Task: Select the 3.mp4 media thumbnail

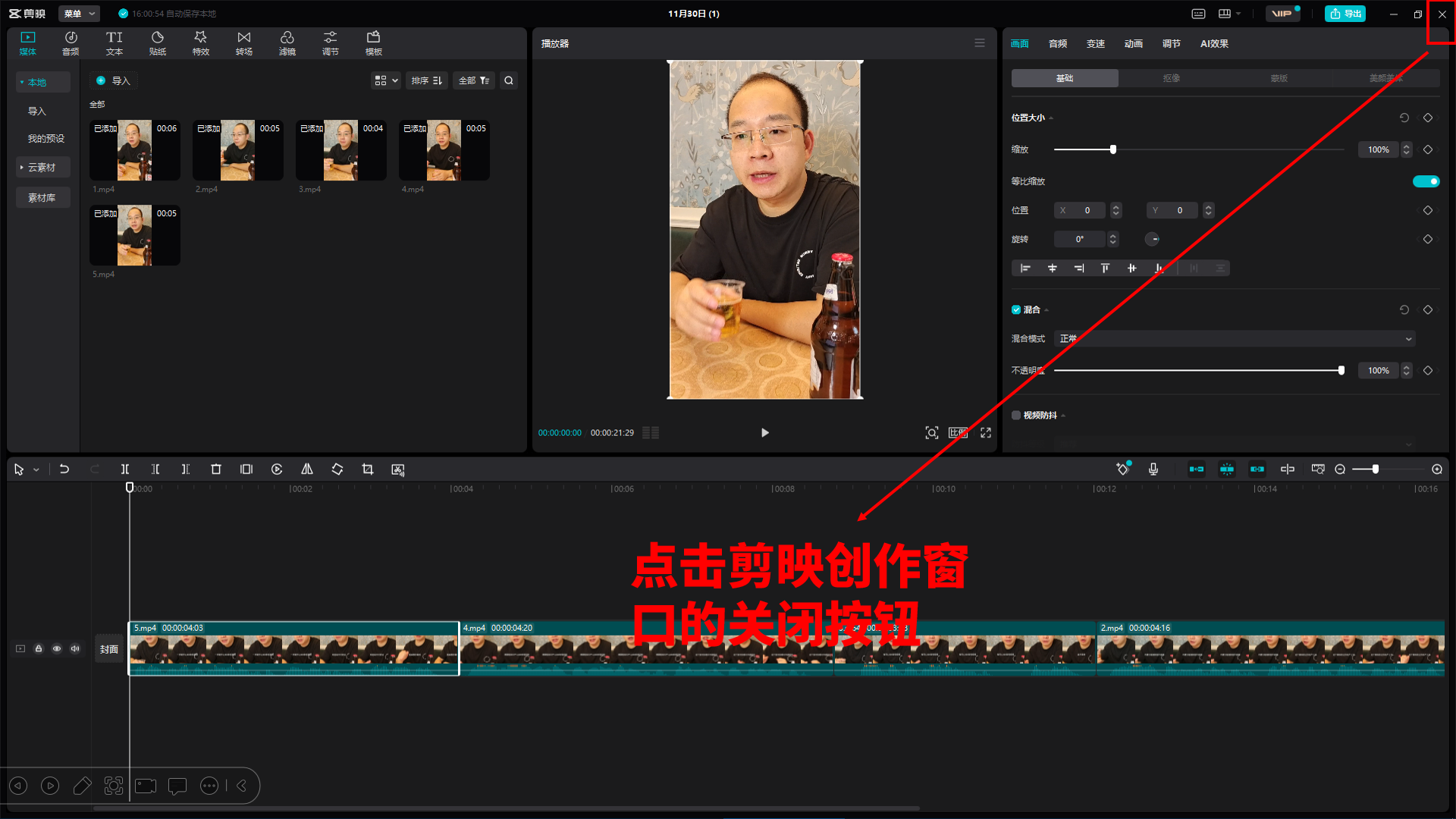Action: click(341, 150)
